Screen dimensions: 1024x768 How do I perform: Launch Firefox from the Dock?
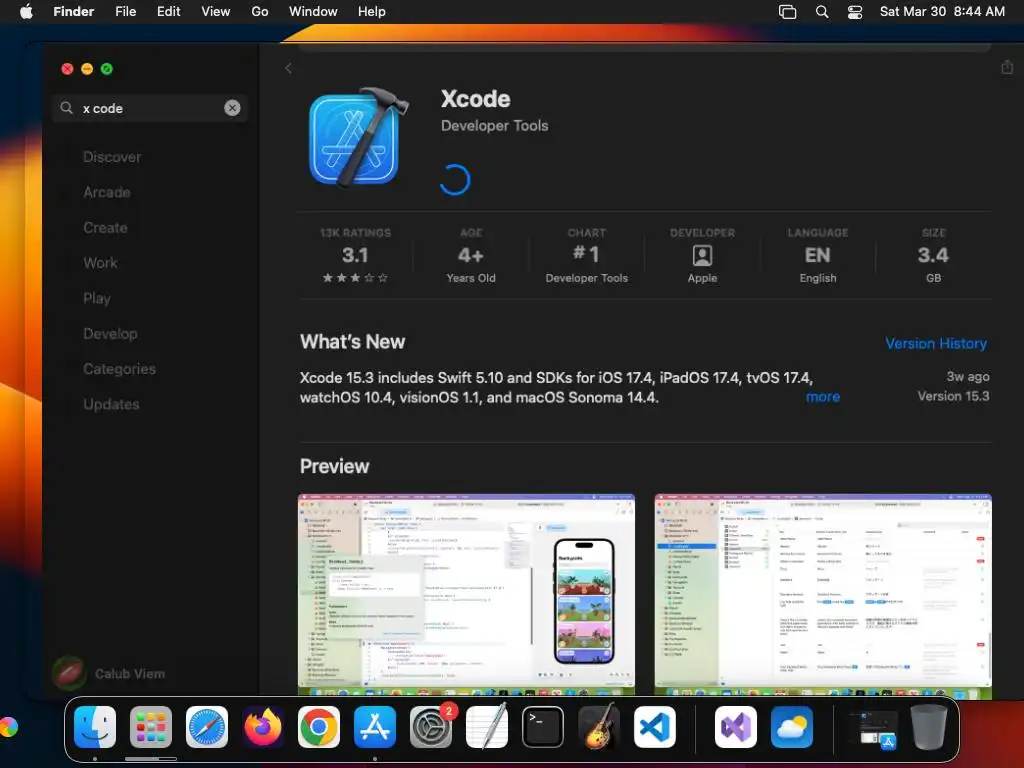263,727
